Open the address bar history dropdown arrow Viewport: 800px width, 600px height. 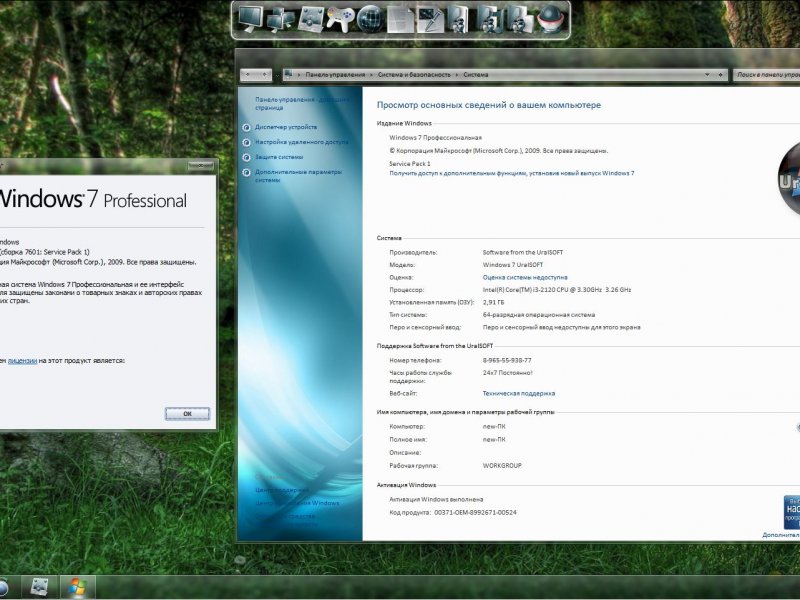[x=707, y=74]
